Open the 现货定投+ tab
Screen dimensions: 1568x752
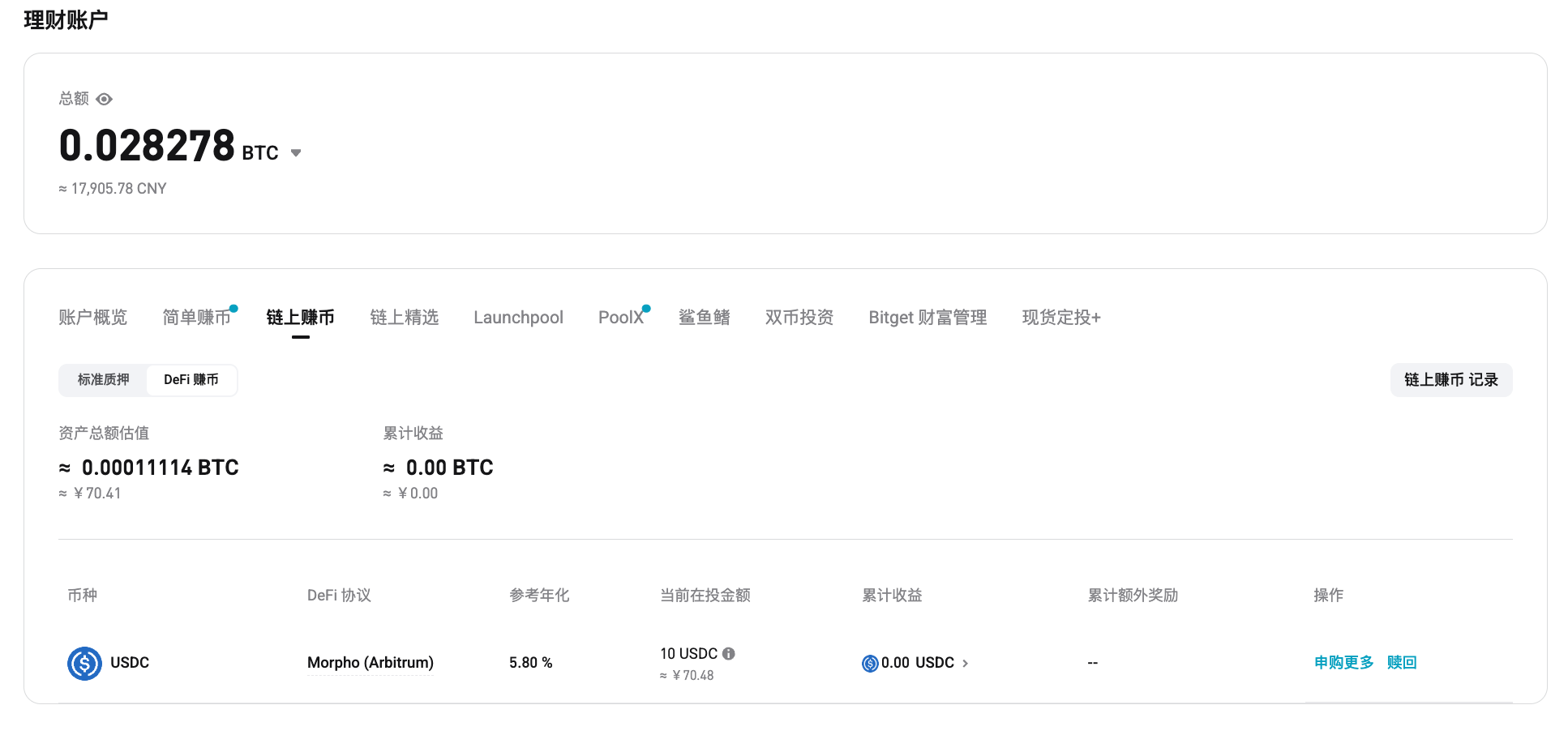1060,317
